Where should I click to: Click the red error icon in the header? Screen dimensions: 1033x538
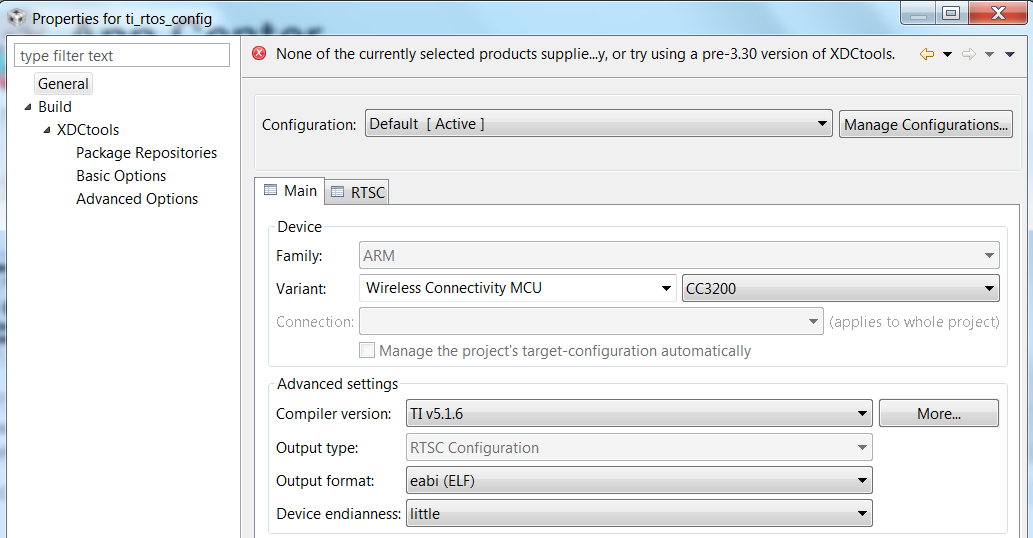(x=259, y=54)
